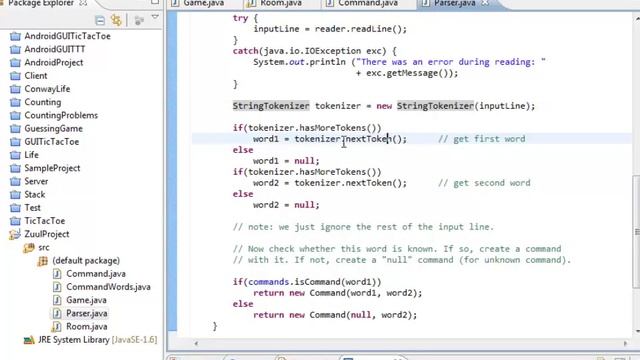Click the editor horizontal scrollbar left arrow
640x360 pixels.
[196, 344]
